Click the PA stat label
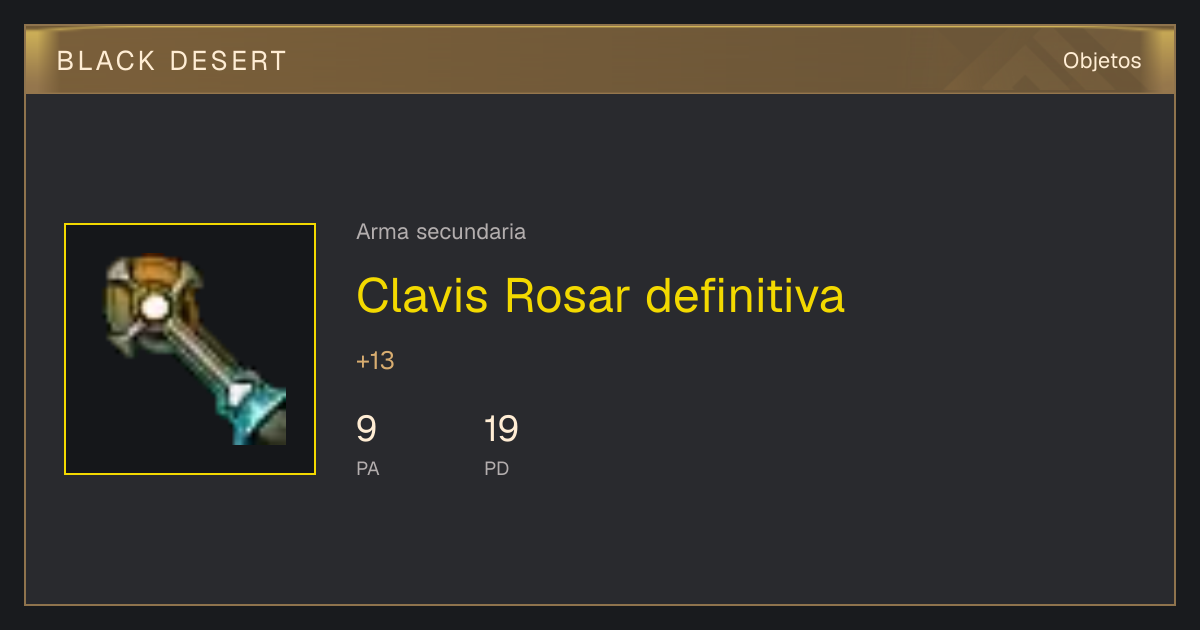 tap(368, 468)
